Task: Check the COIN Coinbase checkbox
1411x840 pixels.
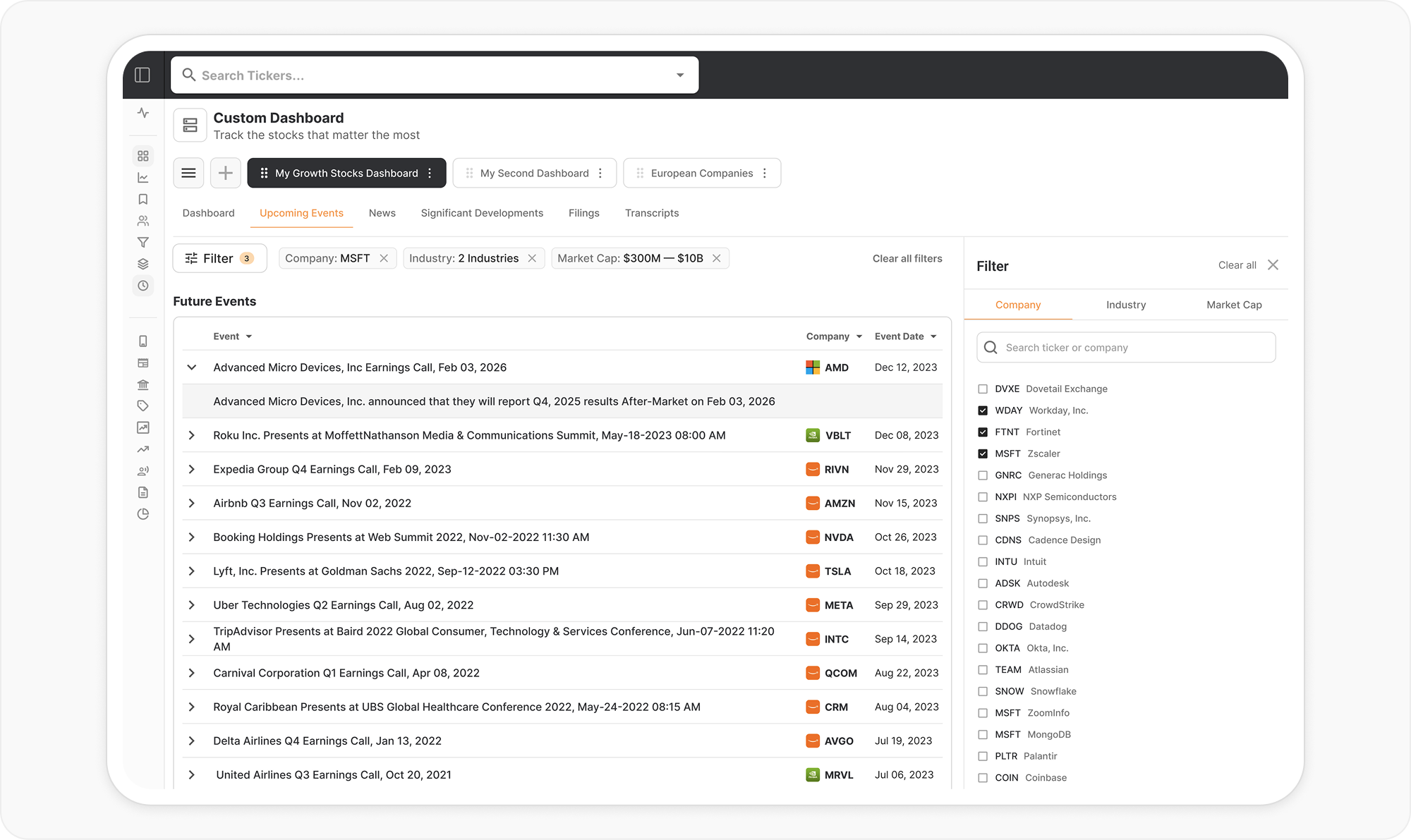Action: click(983, 778)
